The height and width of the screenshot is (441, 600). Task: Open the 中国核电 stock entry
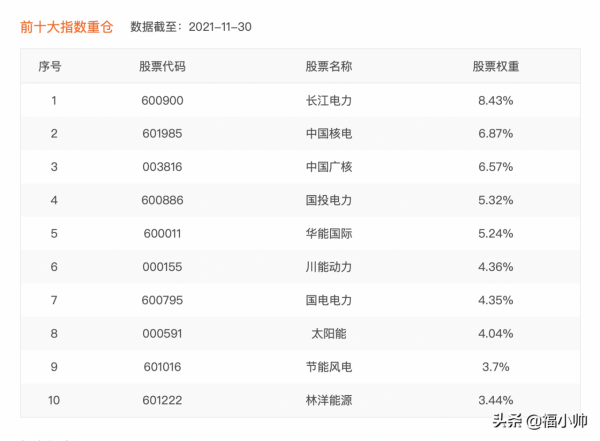coord(329,134)
